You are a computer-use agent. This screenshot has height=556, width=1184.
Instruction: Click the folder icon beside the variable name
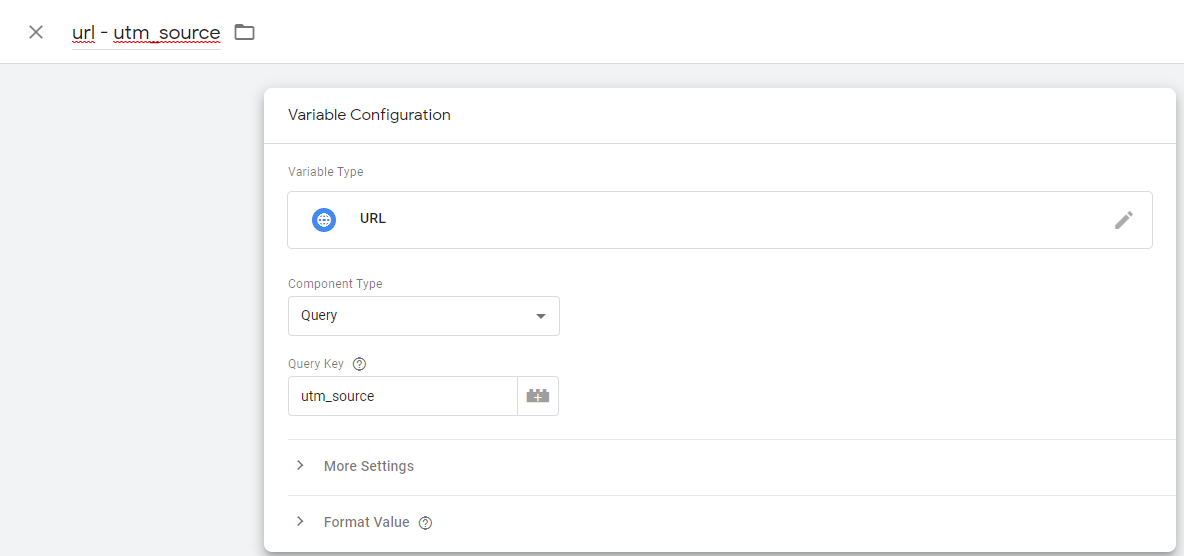coord(244,32)
